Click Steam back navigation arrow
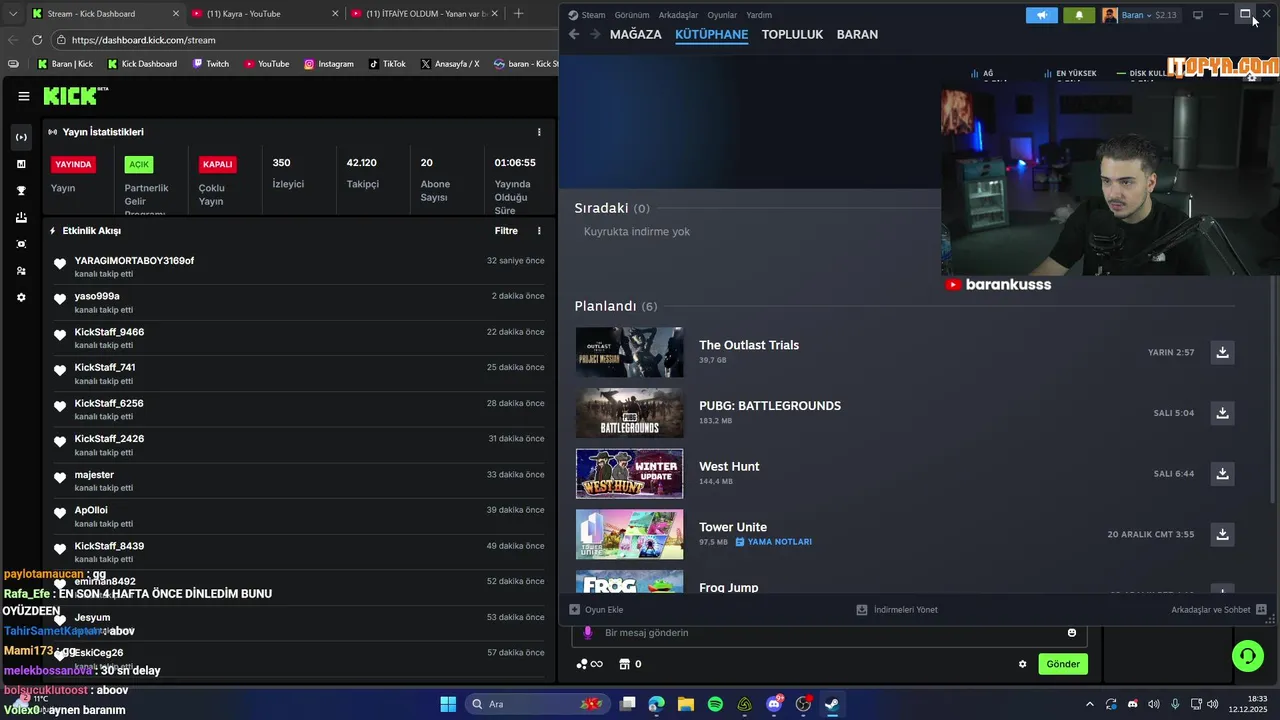 574,34
